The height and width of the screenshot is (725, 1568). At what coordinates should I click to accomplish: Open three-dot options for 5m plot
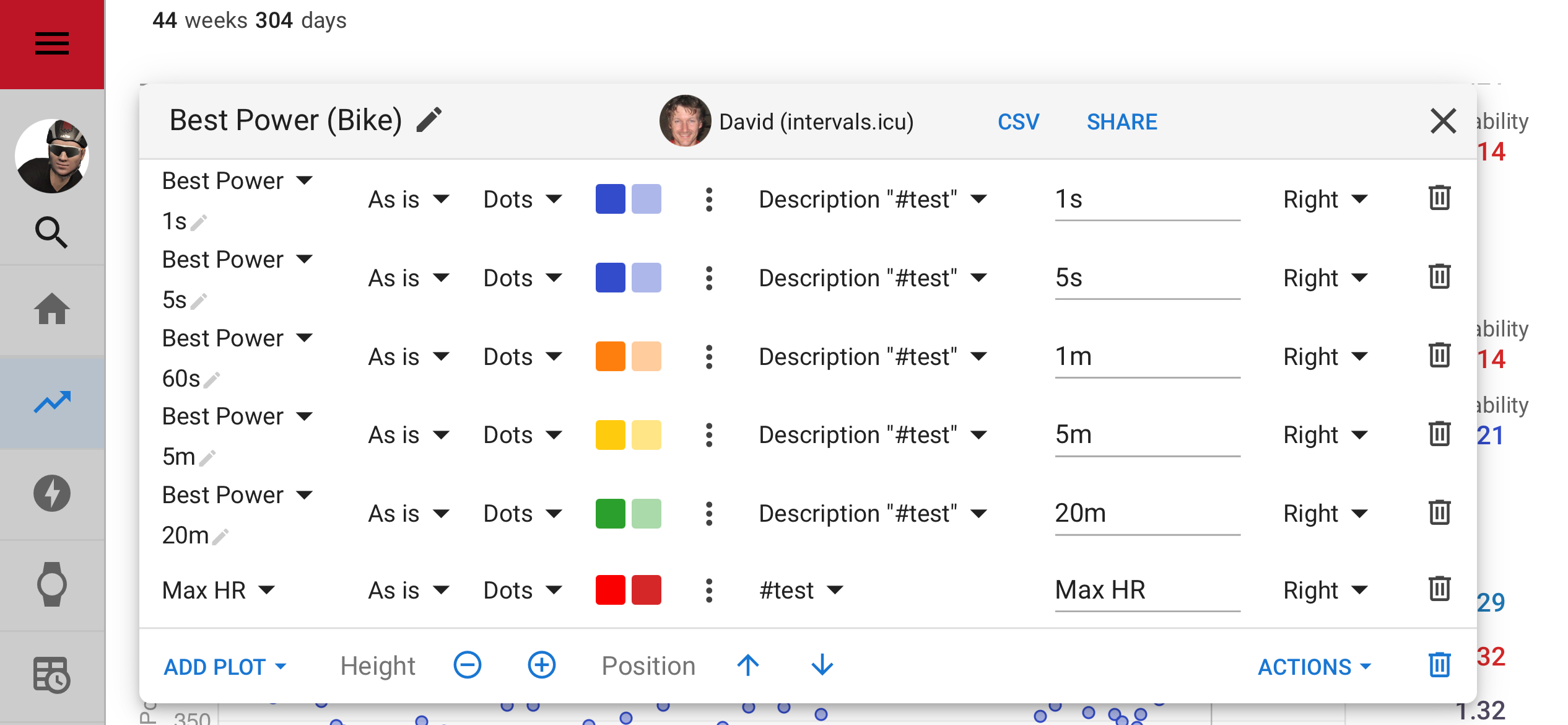coord(709,434)
